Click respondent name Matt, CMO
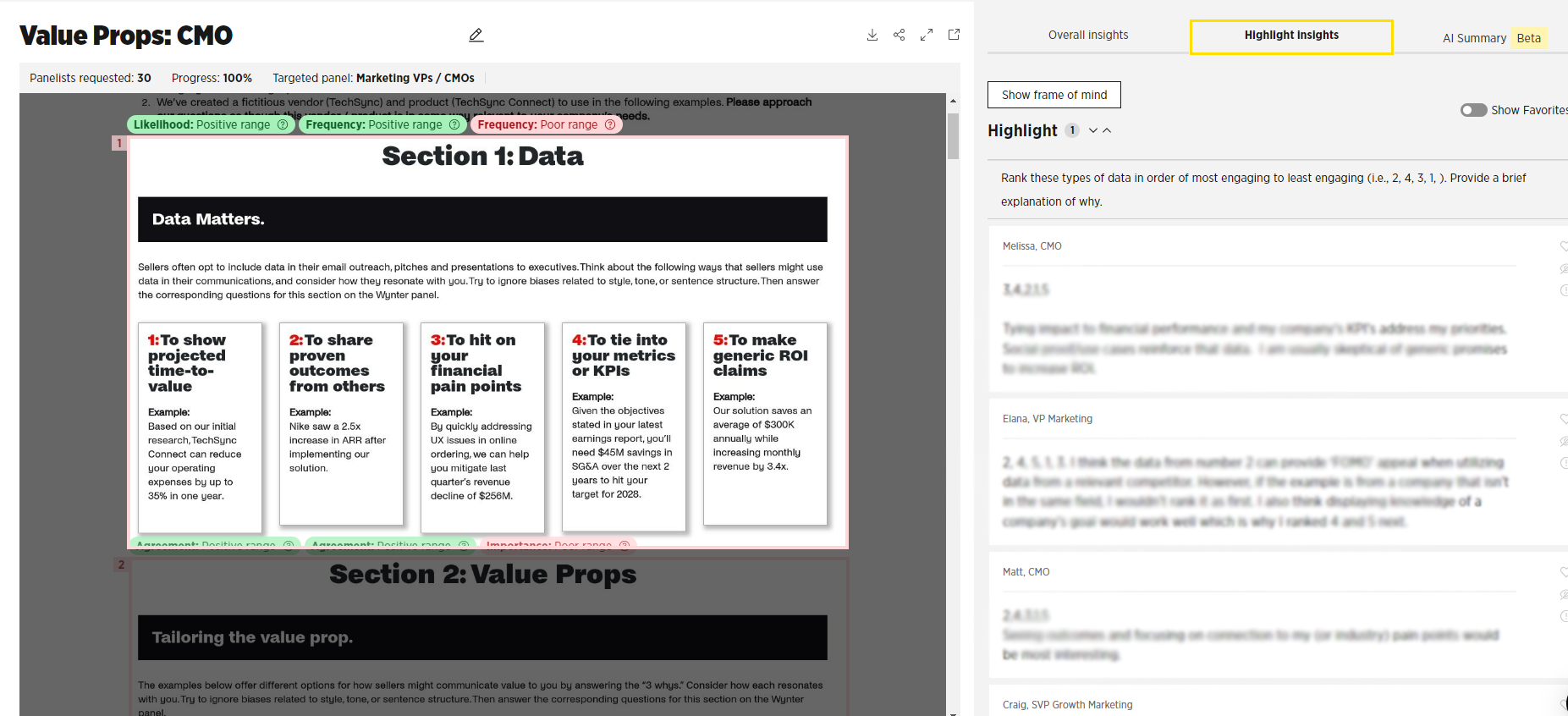The width and height of the screenshot is (1568, 716). point(1026,572)
